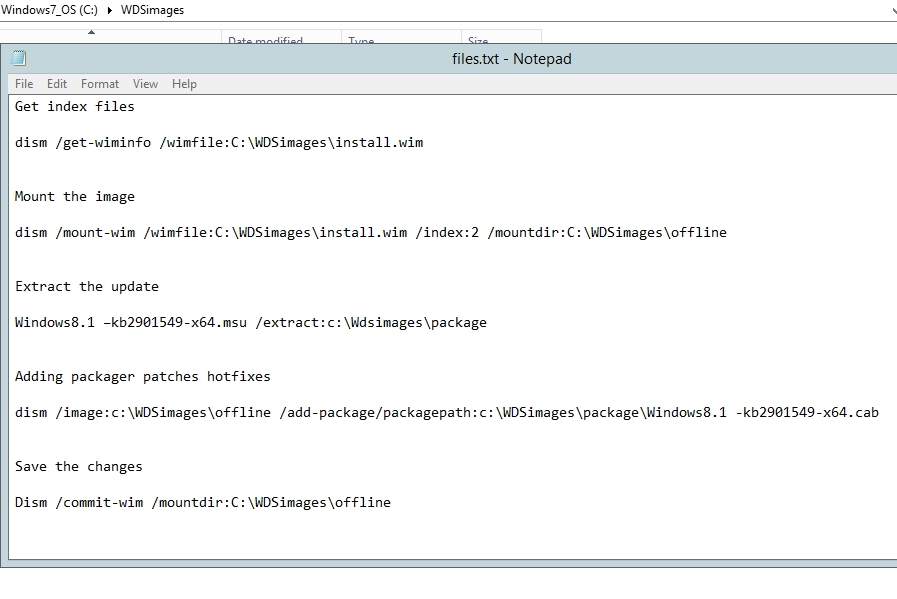Open the File menu
Screen dimensions: 897x599
[24, 84]
